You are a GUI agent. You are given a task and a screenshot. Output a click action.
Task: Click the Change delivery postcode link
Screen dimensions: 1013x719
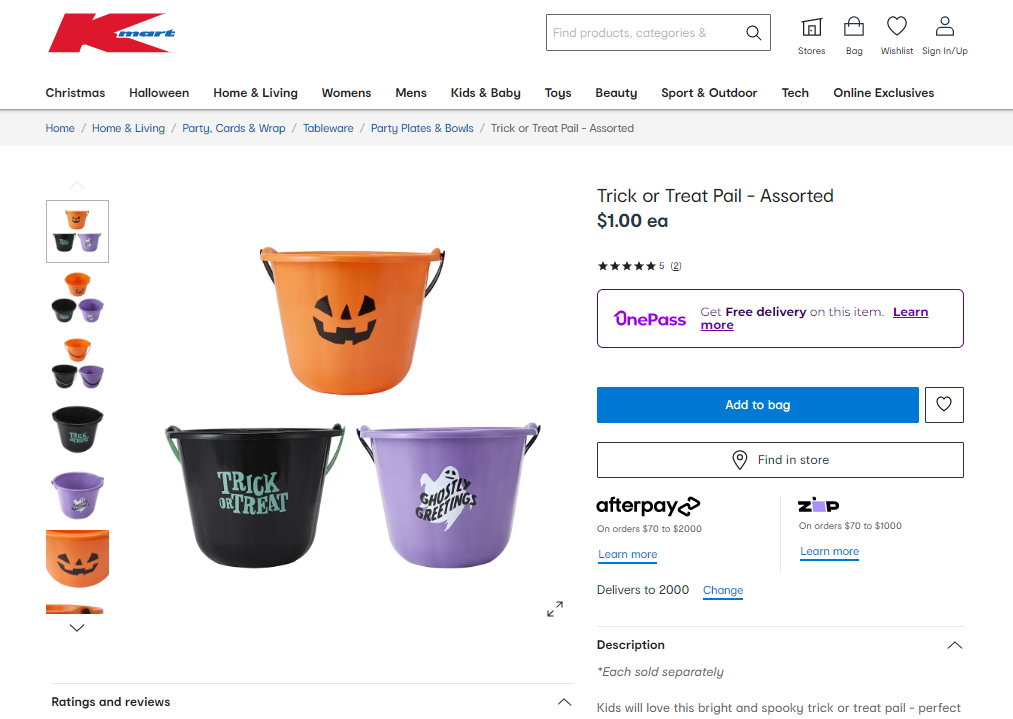(x=723, y=590)
